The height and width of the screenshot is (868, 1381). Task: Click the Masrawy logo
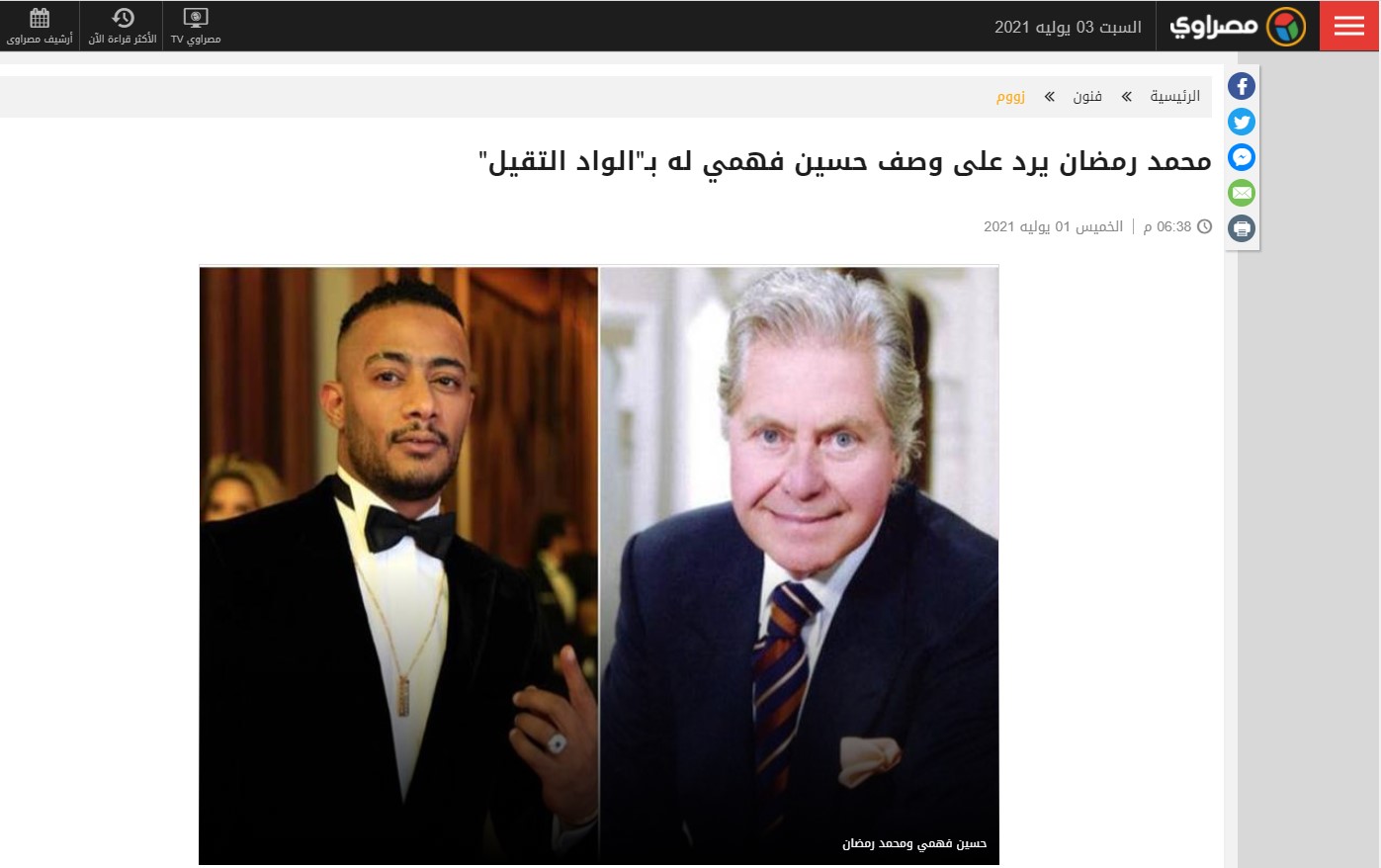1237,27
